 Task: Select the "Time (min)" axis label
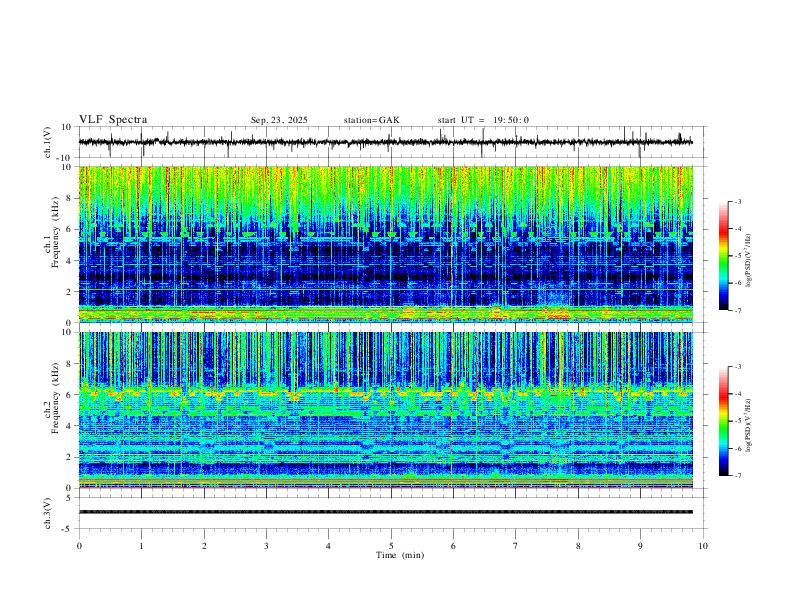(400, 555)
